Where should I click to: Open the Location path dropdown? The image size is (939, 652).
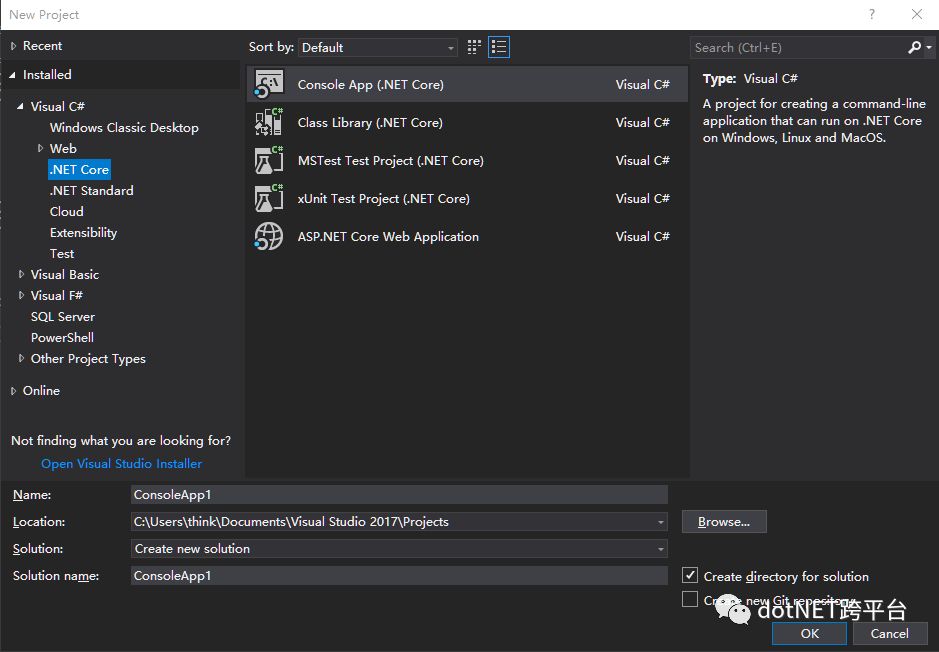pos(661,522)
